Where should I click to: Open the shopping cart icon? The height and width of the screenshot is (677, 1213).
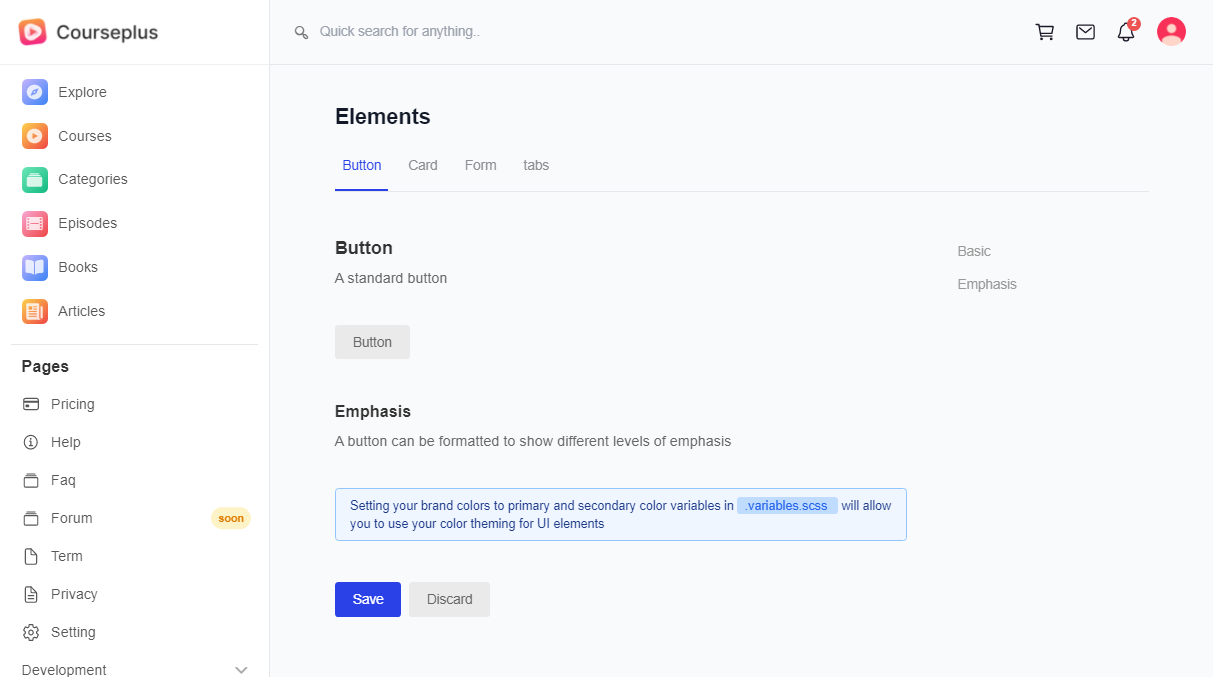tap(1045, 32)
